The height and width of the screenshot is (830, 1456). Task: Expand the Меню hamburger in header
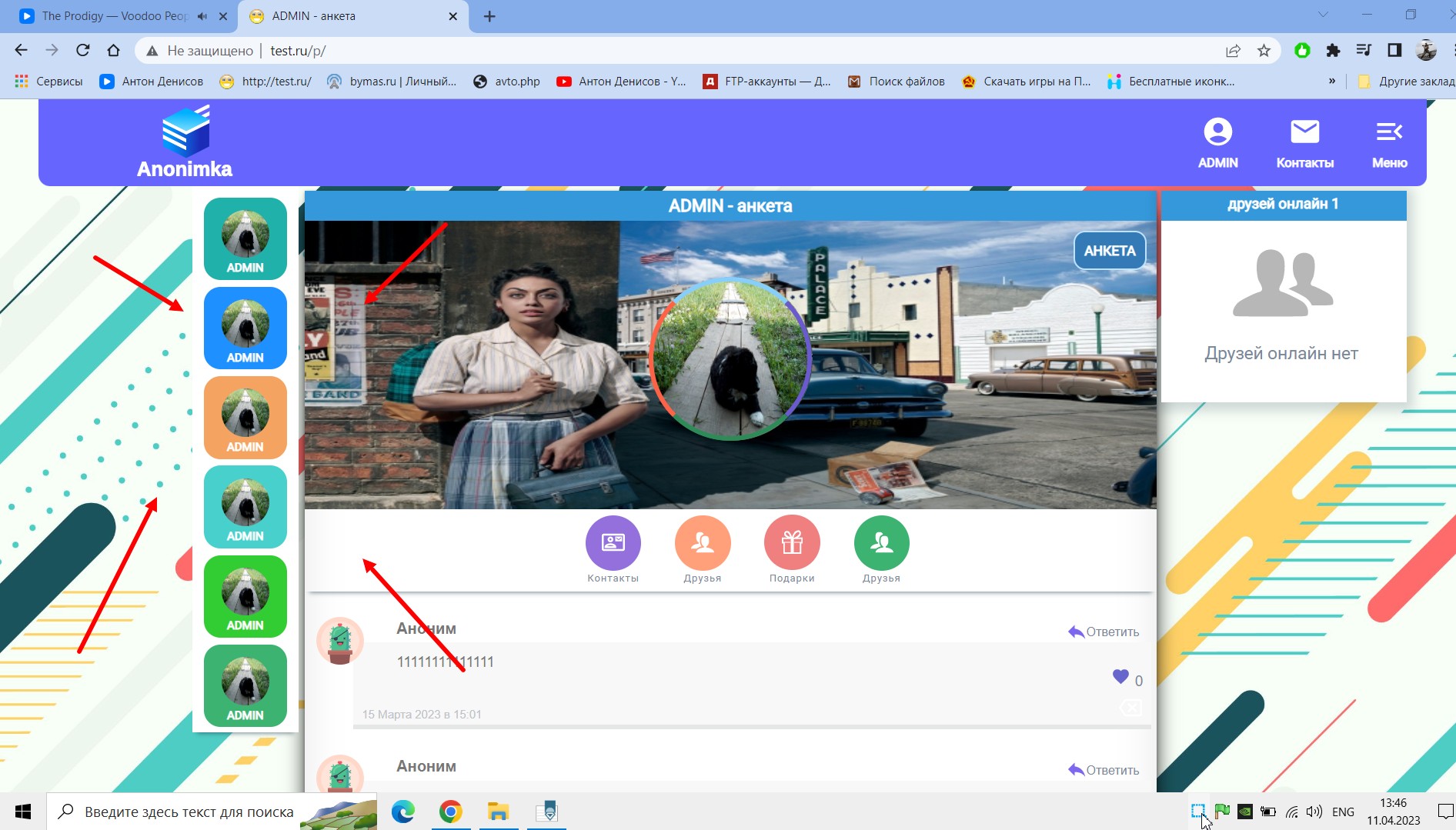tap(1389, 142)
